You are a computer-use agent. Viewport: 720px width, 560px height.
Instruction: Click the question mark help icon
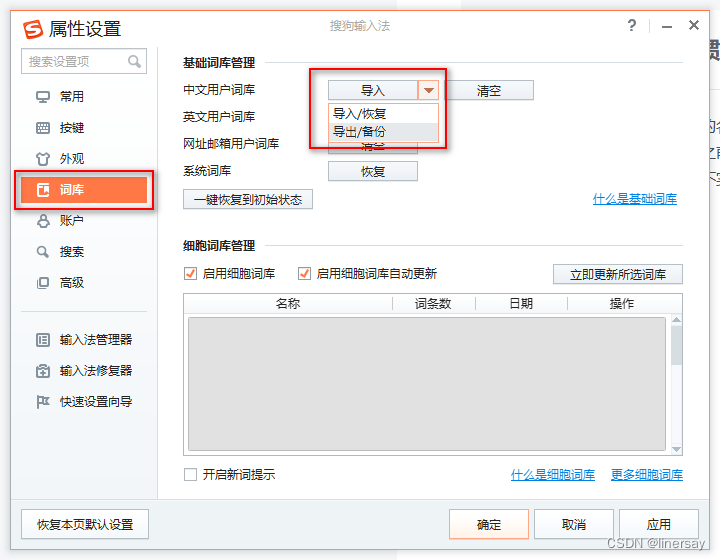(x=632, y=25)
